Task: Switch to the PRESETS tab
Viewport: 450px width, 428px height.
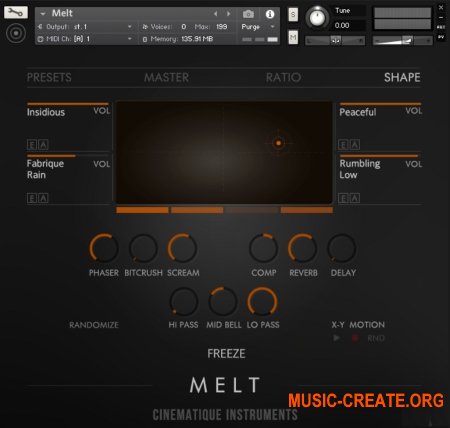Action: pyautogui.click(x=49, y=77)
